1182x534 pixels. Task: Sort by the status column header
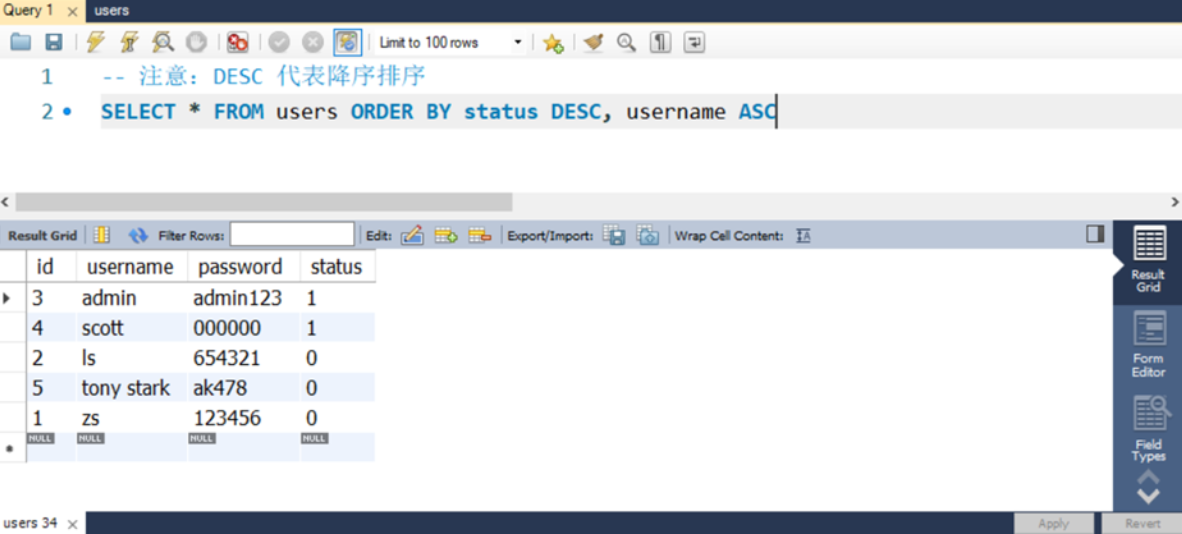coord(336,266)
